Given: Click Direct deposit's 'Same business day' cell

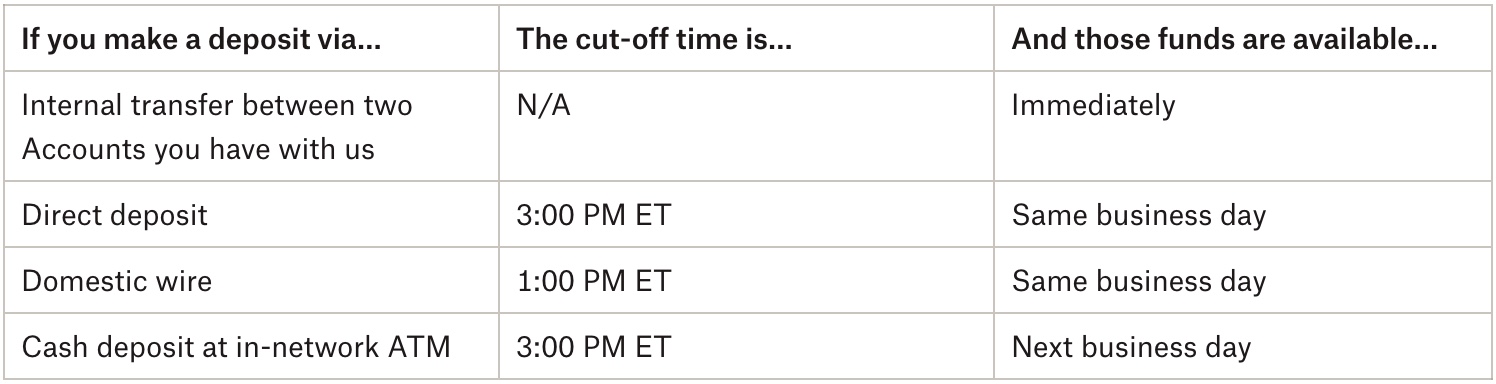Looking at the screenshot, I should [1139, 214].
